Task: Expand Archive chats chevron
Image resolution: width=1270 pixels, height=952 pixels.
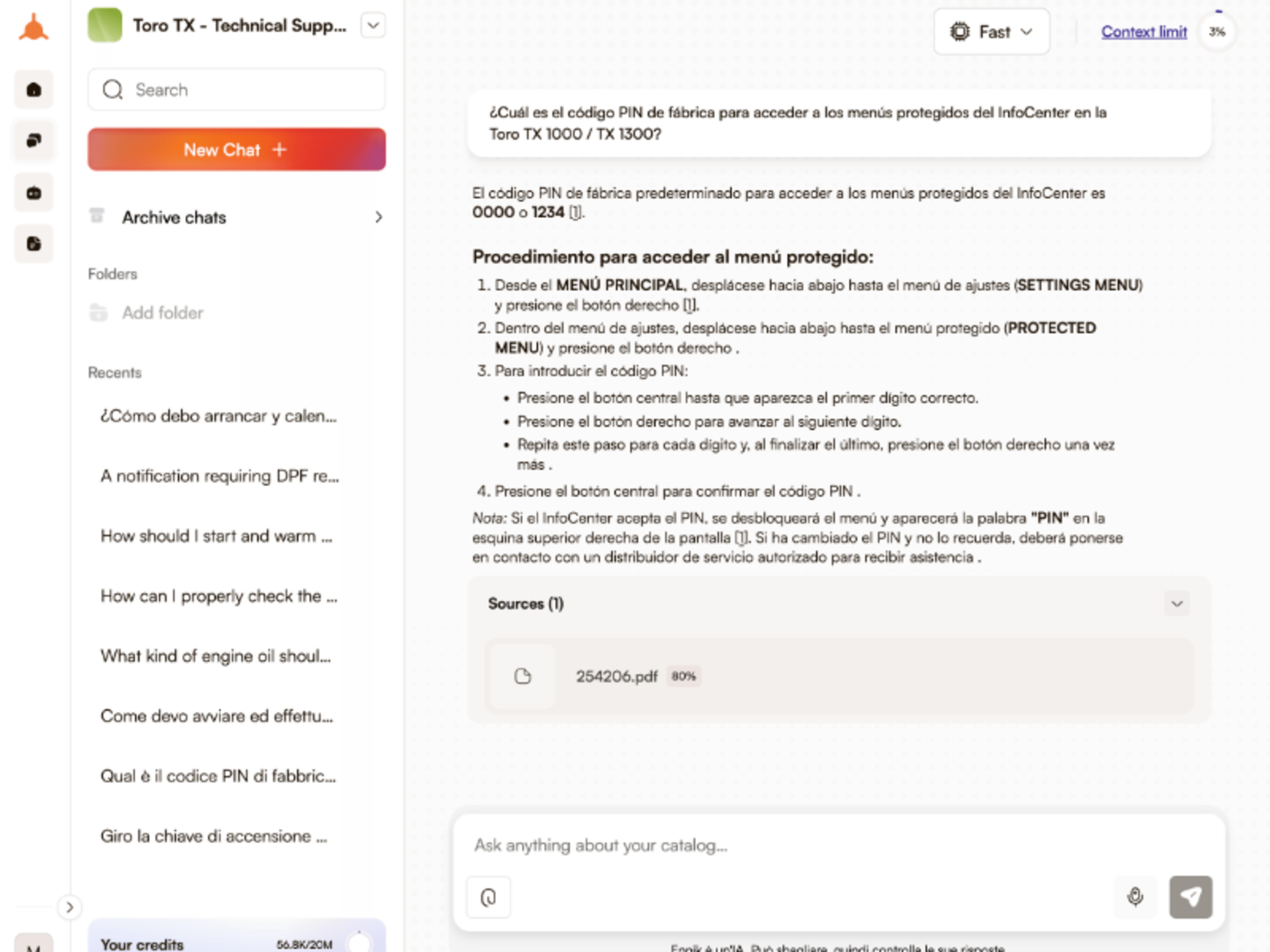Action: tap(378, 217)
